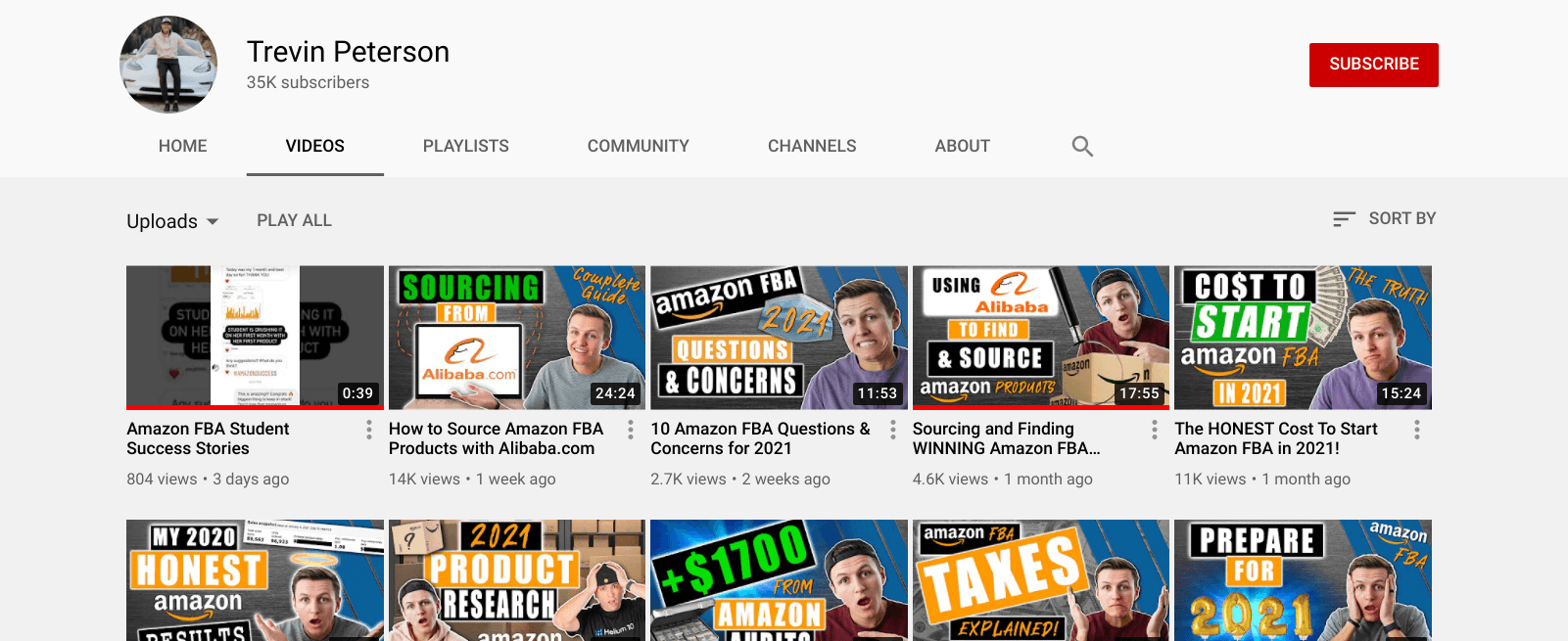Image resolution: width=1568 pixels, height=641 pixels.
Task: Click the red progress bar under 0:39 thumbnail
Action: [x=255, y=407]
